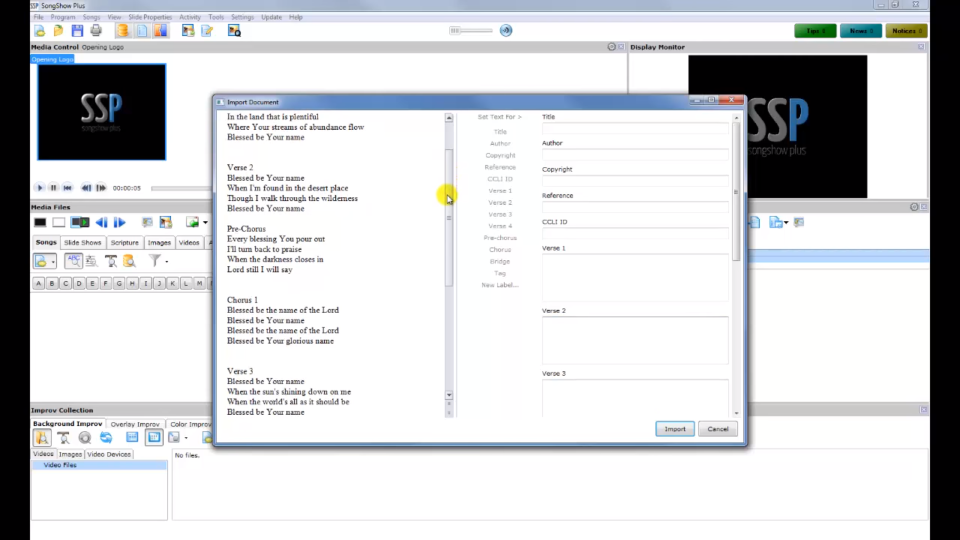Screen dimensions: 960x540
Task: Pause the media playback
Action: pos(53,188)
